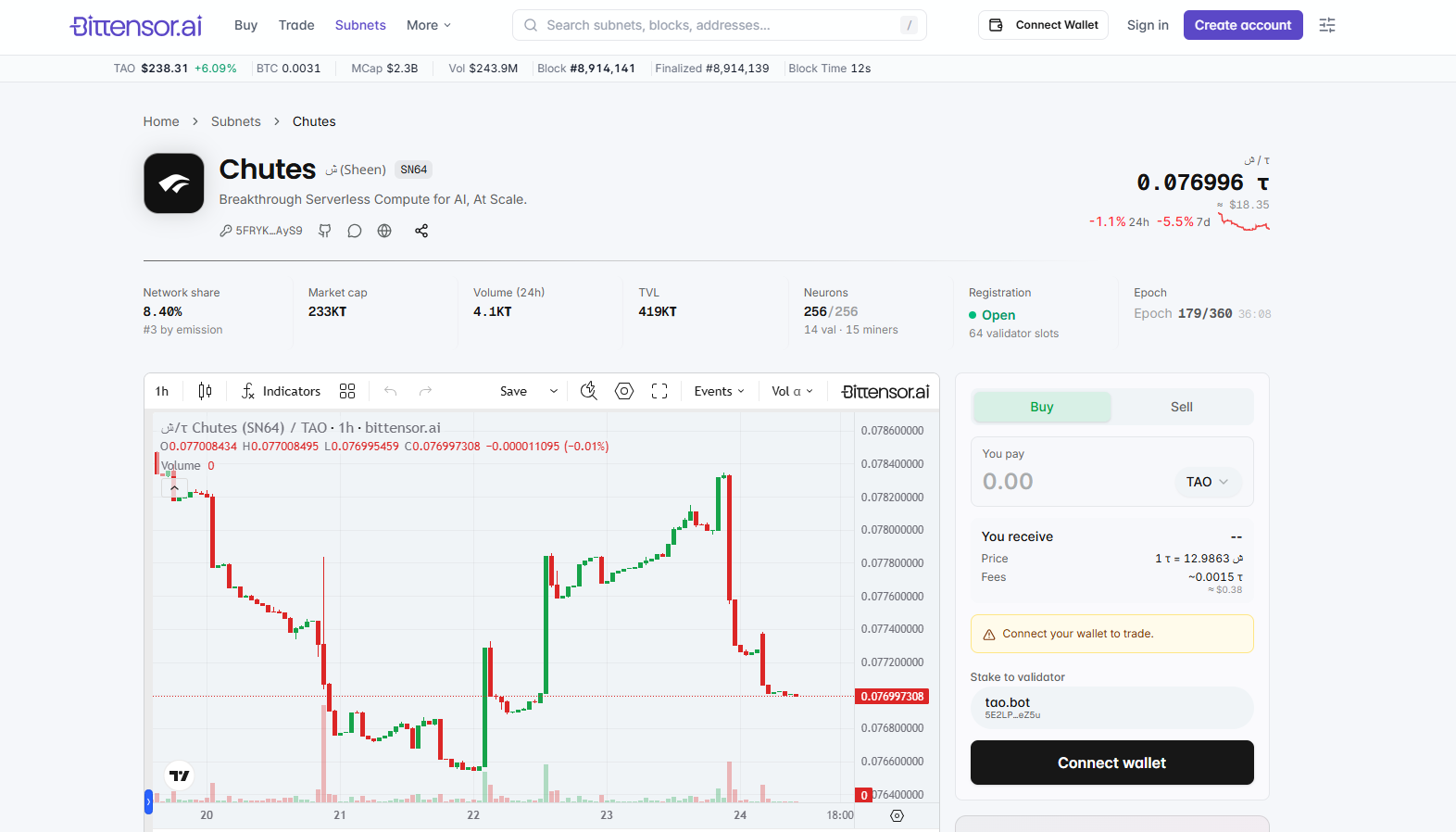
Task: Change the chart candle style icon
Action: 205,391
